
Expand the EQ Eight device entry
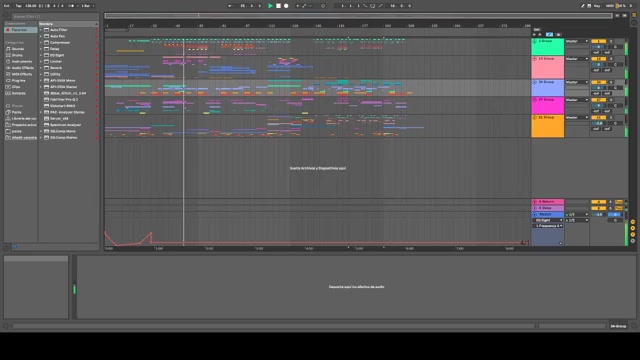[41, 55]
